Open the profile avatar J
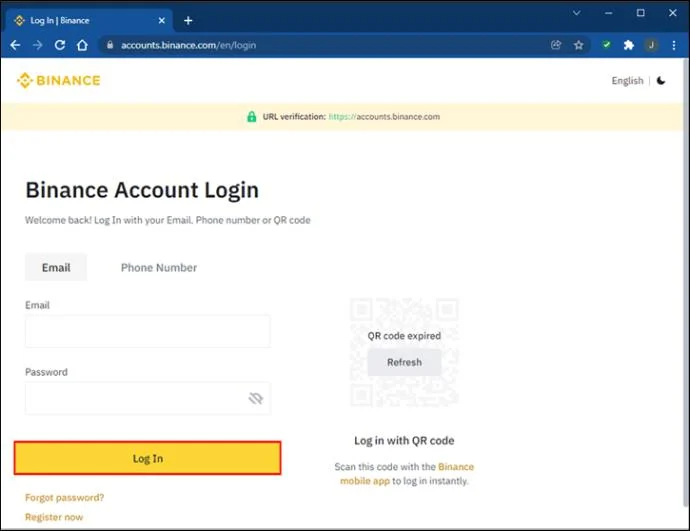Screen dimensions: 690x531 click(651, 45)
